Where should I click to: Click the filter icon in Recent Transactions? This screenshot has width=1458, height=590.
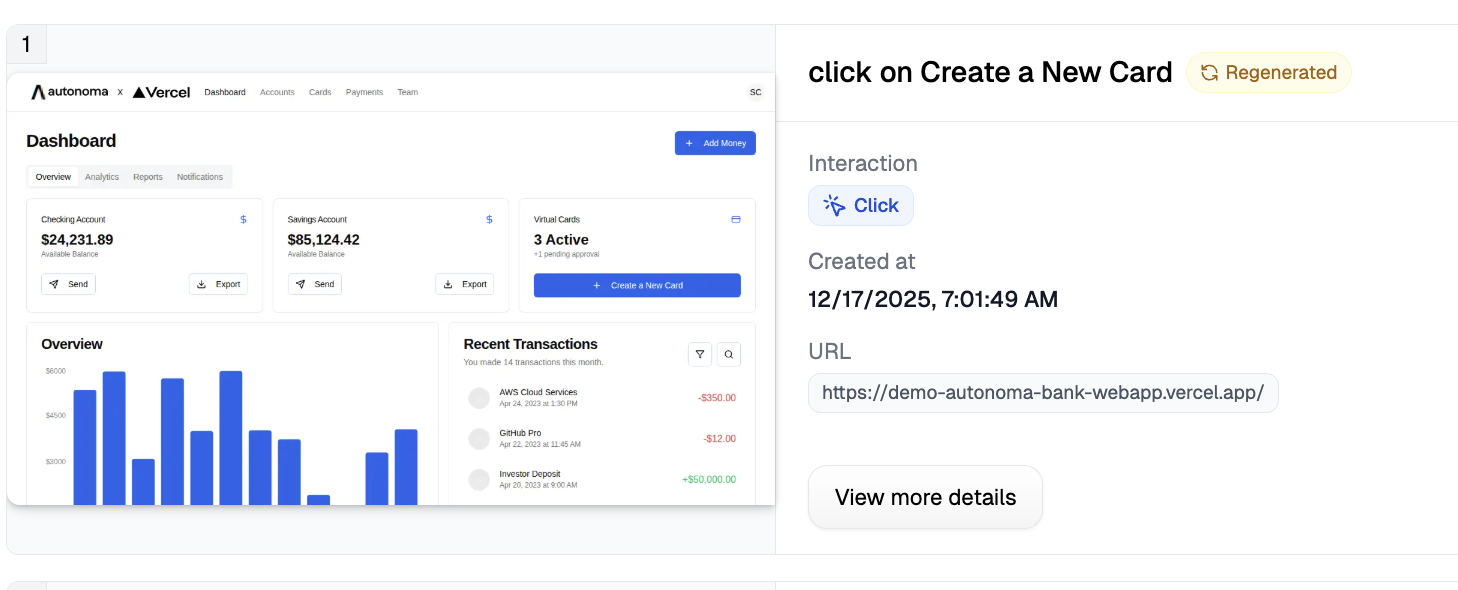pos(700,354)
